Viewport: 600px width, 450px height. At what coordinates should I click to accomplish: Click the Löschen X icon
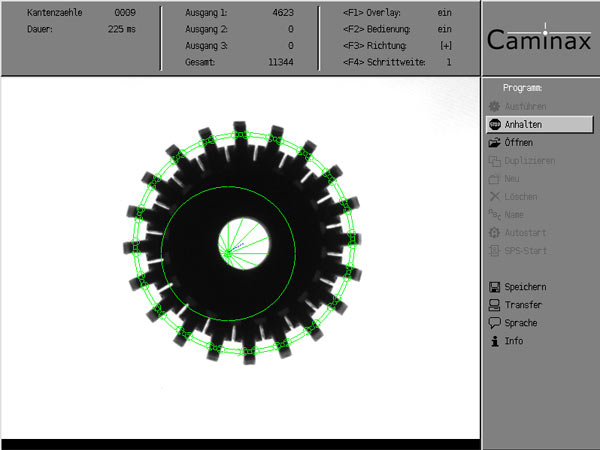[494, 197]
